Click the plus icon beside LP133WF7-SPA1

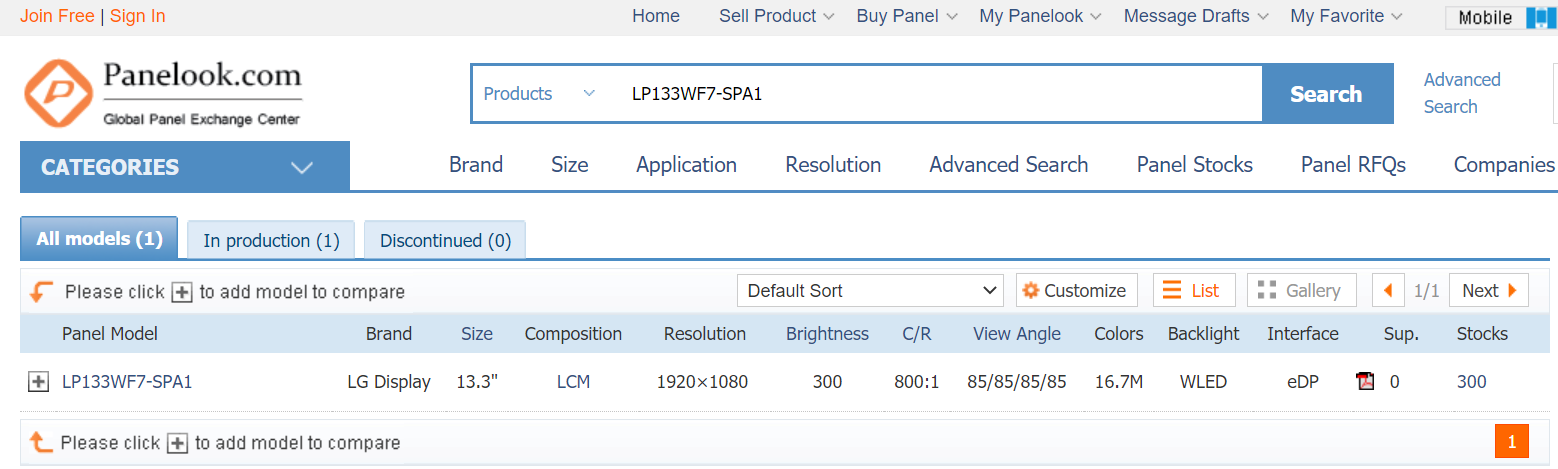point(38,381)
